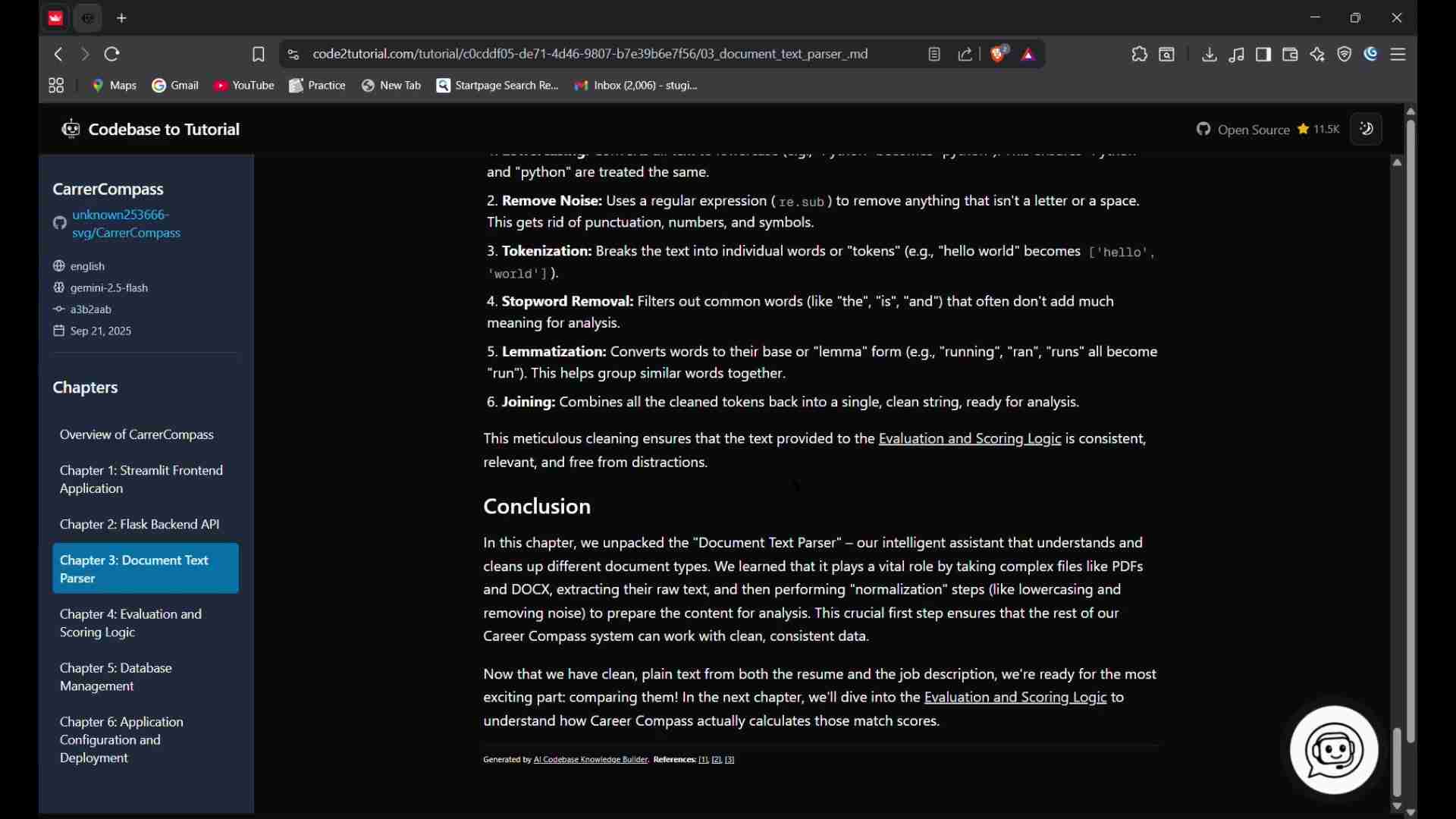
Task: Toggle Speedreader mode in address bar
Action: coord(935,55)
